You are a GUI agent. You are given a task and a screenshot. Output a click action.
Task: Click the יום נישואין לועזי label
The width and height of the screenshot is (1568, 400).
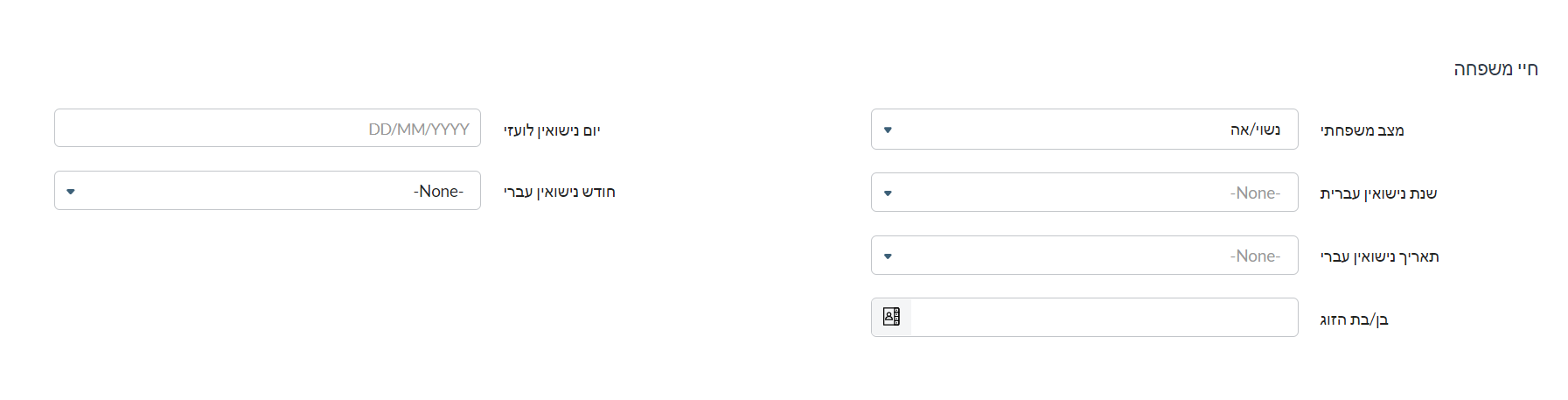pos(552,130)
